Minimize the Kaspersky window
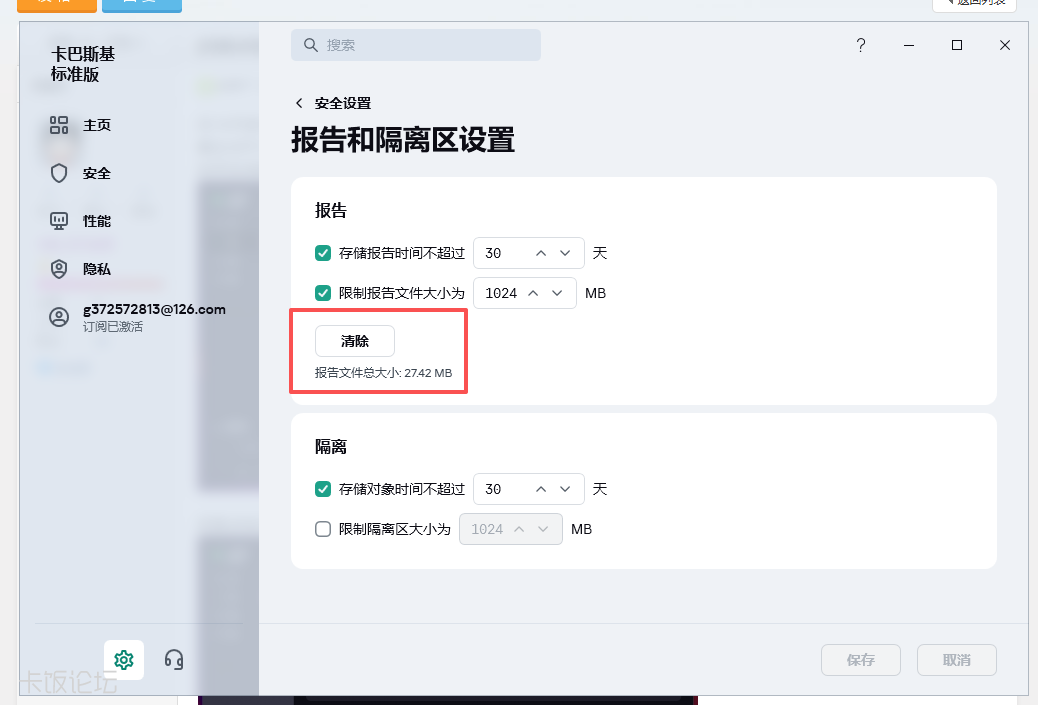1038x705 pixels. click(x=909, y=45)
